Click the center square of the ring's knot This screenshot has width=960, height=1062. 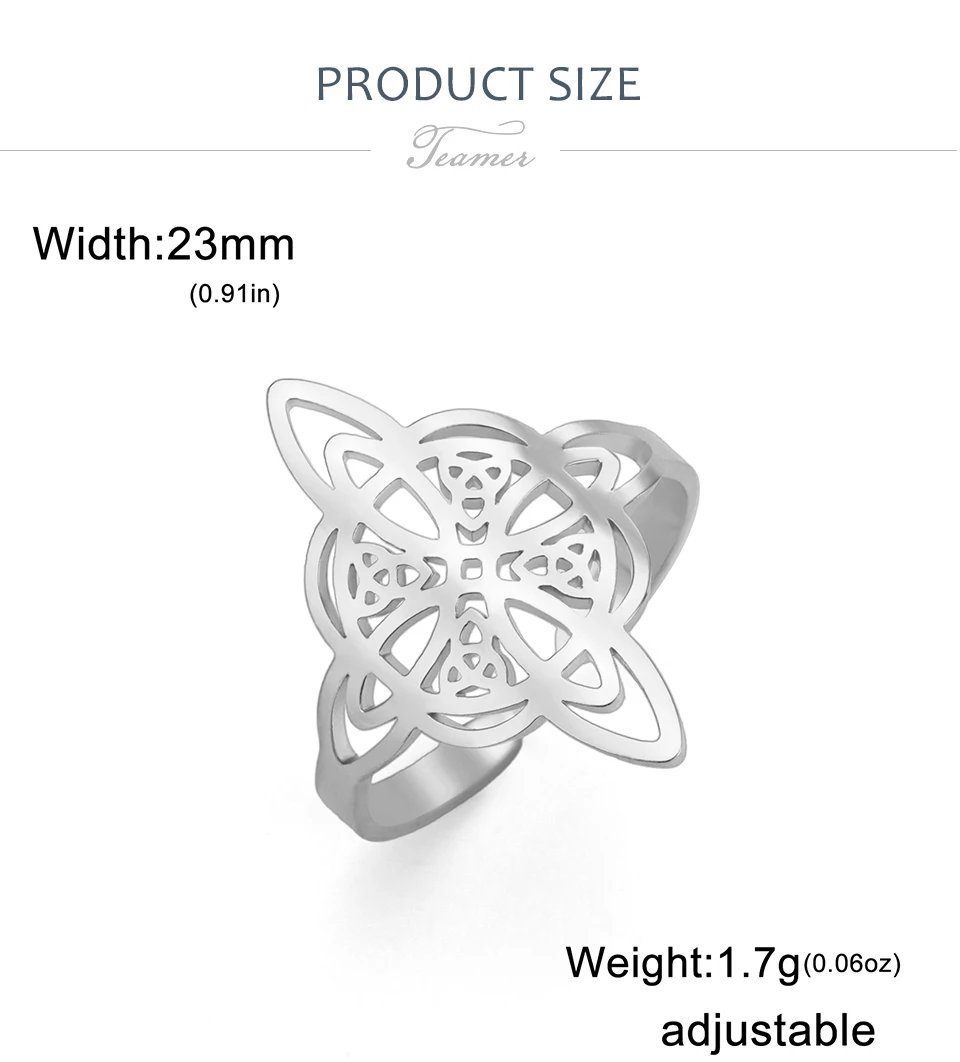[x=472, y=572]
